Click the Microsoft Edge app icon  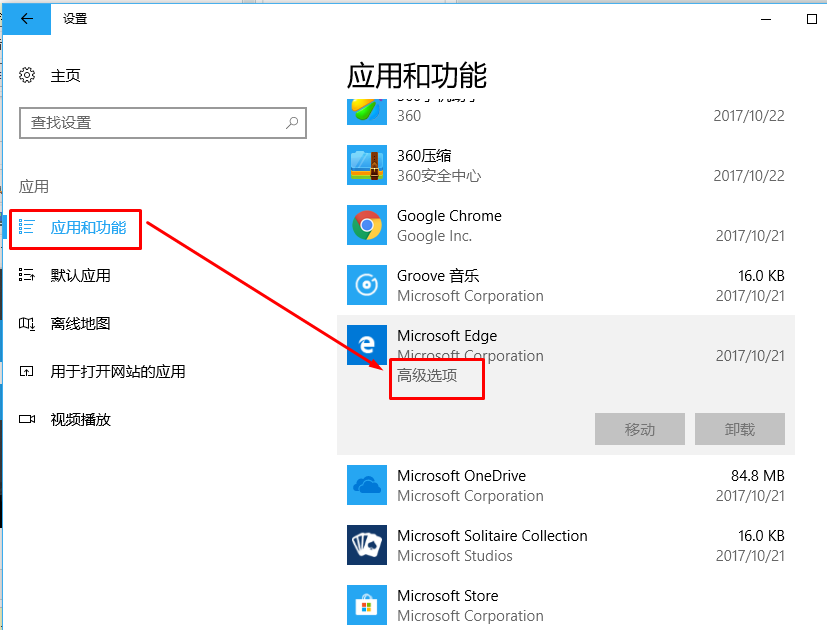[x=366, y=345]
